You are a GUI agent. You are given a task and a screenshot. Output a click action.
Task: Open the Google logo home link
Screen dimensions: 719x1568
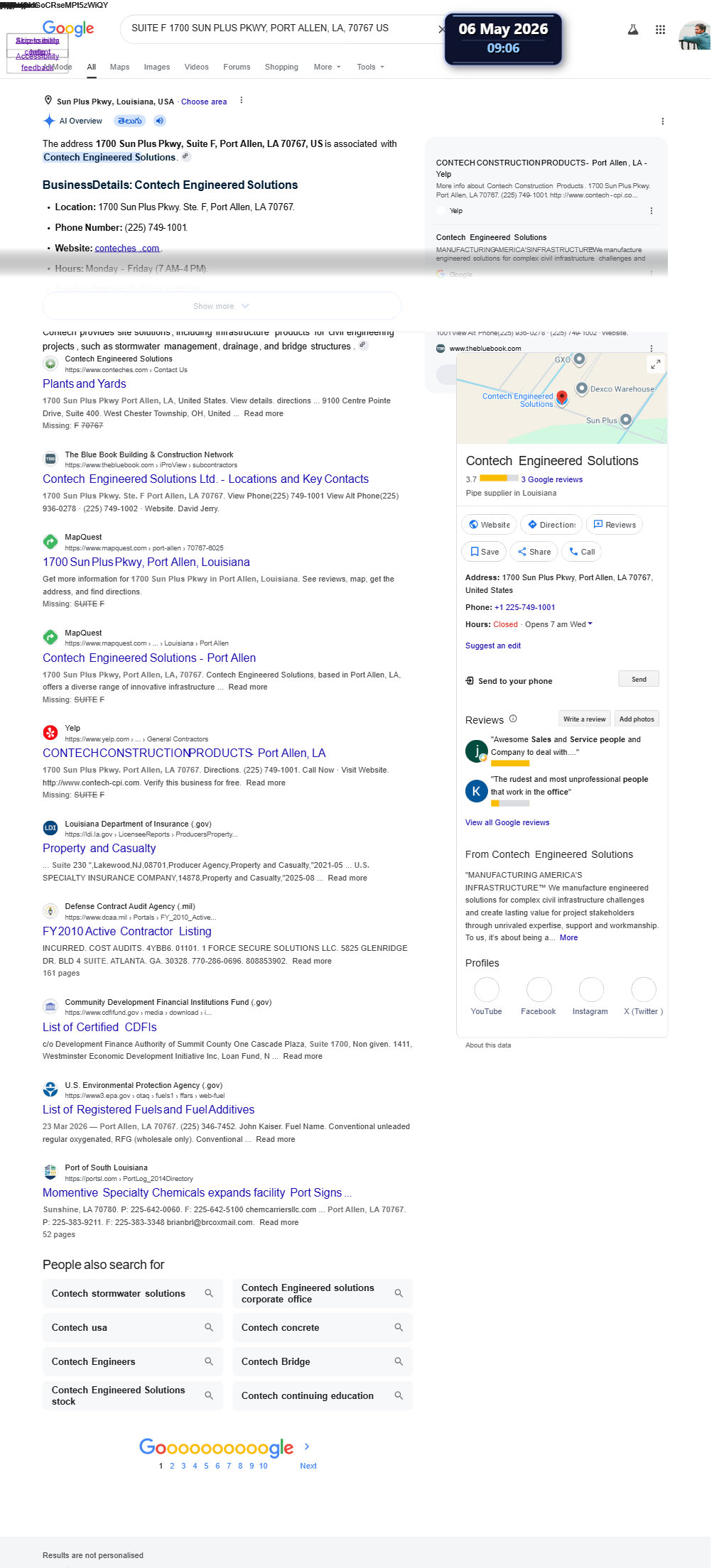click(68, 28)
